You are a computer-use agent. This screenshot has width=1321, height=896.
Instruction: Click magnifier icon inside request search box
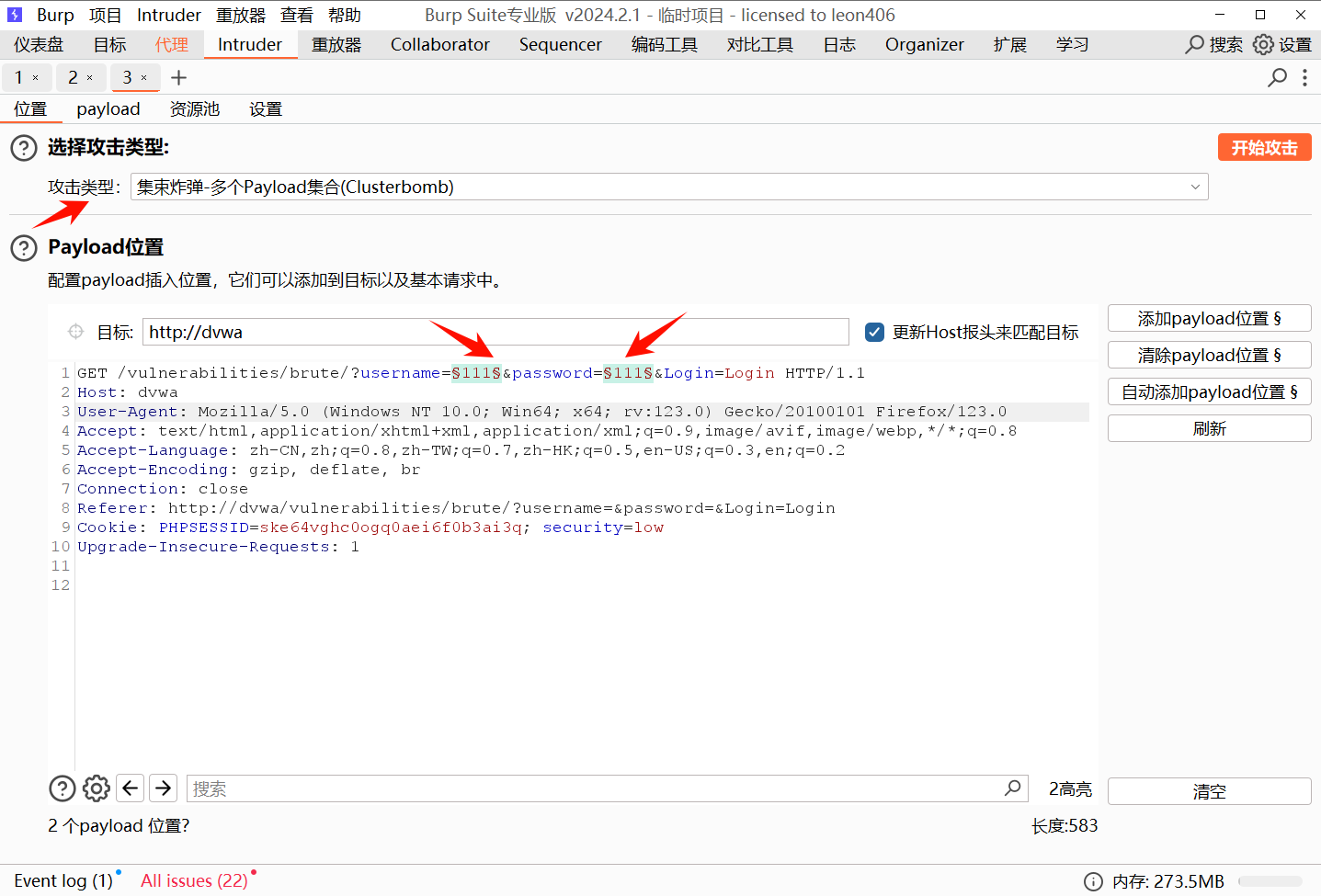(x=1013, y=788)
